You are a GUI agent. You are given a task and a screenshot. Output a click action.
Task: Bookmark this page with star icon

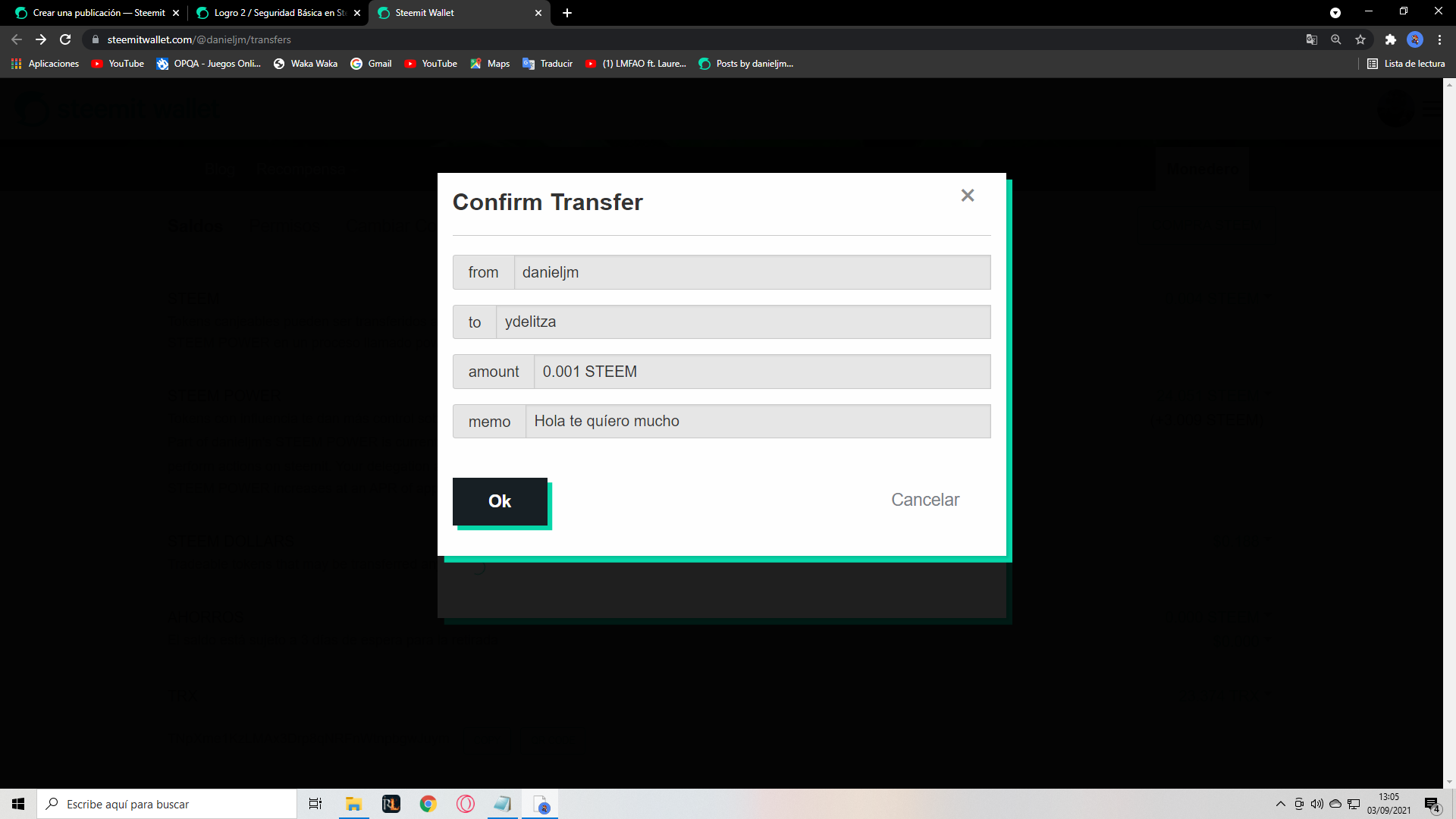coord(1360,39)
